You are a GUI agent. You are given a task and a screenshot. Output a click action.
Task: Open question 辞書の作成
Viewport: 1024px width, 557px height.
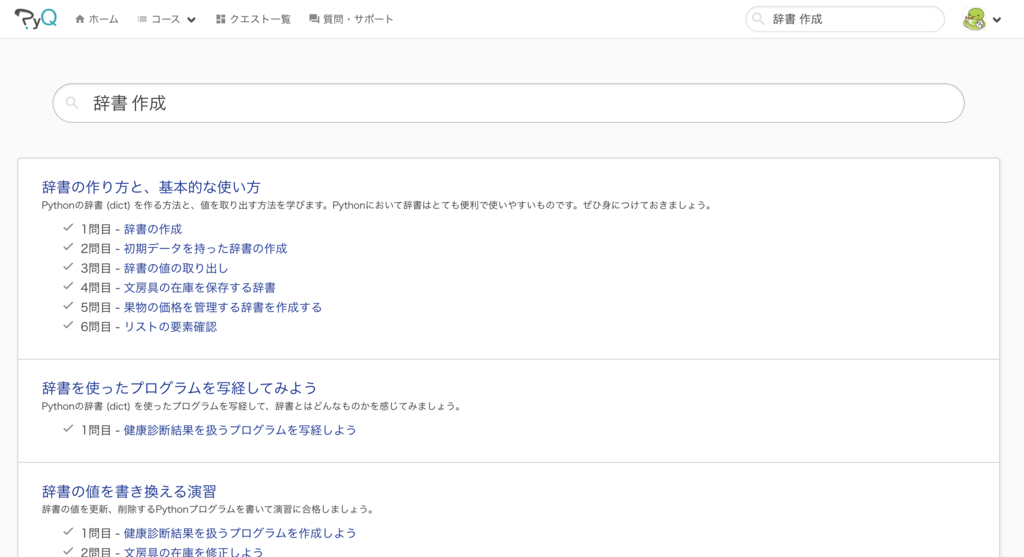pos(153,229)
